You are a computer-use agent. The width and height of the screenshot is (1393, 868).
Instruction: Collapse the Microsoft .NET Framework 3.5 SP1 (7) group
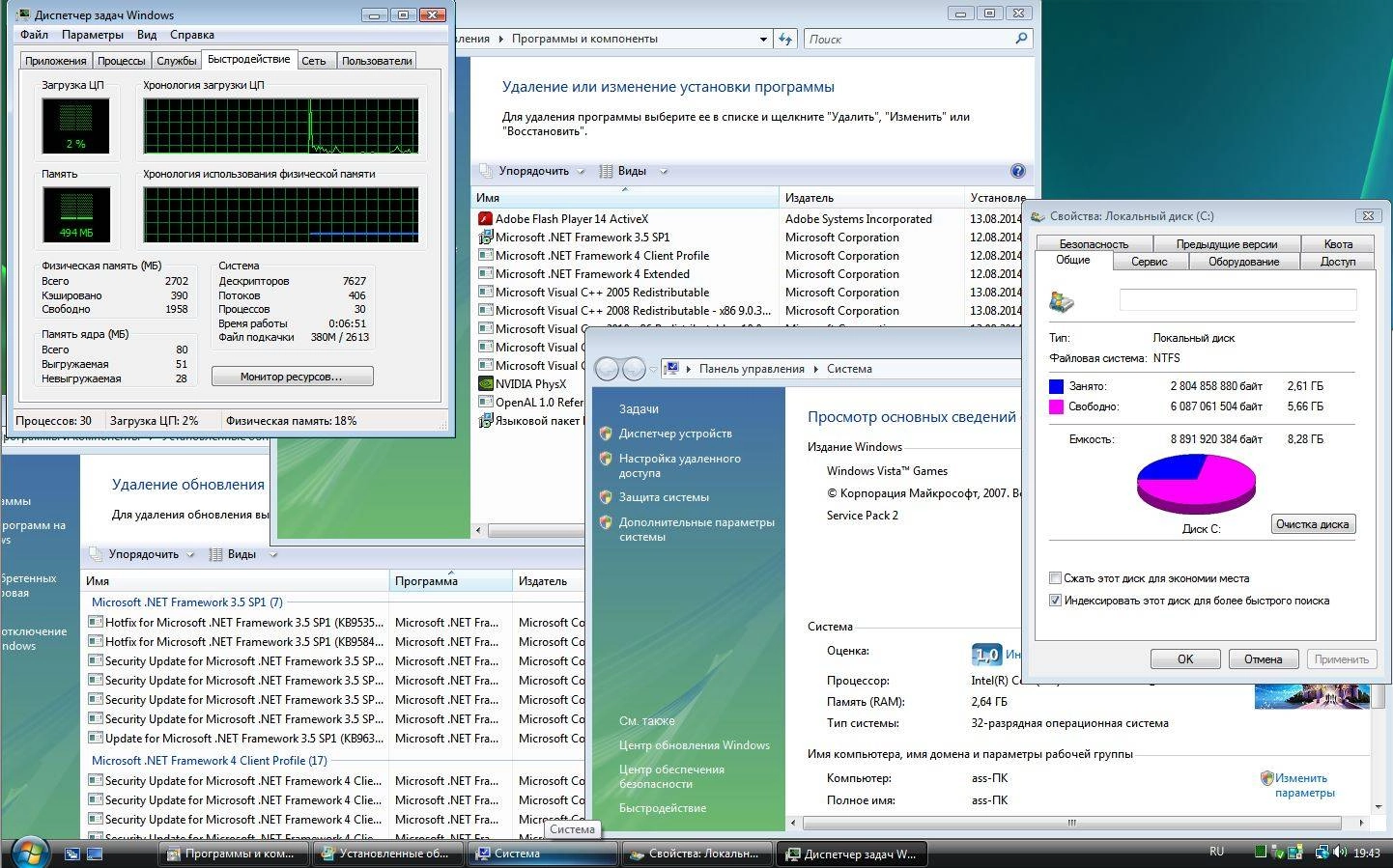click(x=186, y=602)
